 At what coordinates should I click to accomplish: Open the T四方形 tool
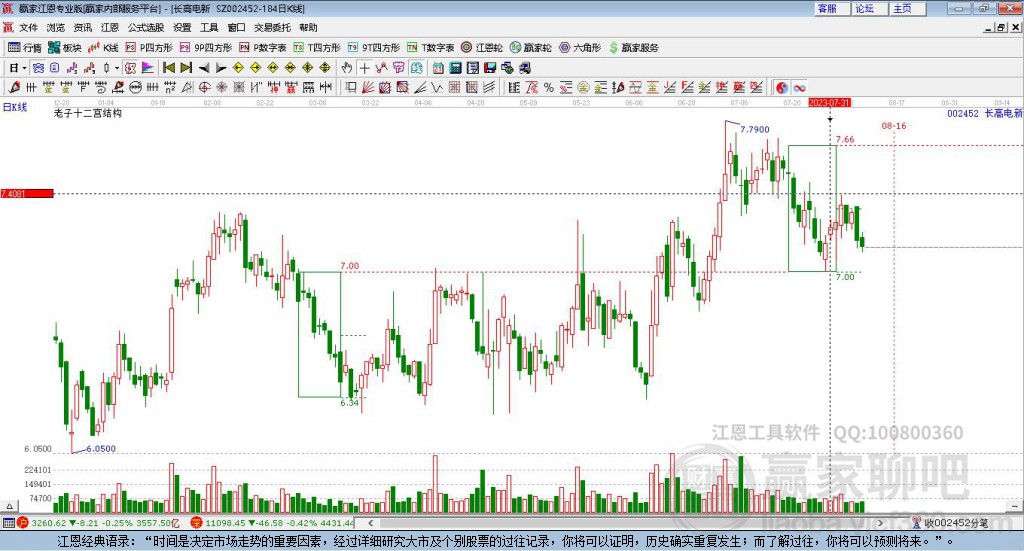317,48
